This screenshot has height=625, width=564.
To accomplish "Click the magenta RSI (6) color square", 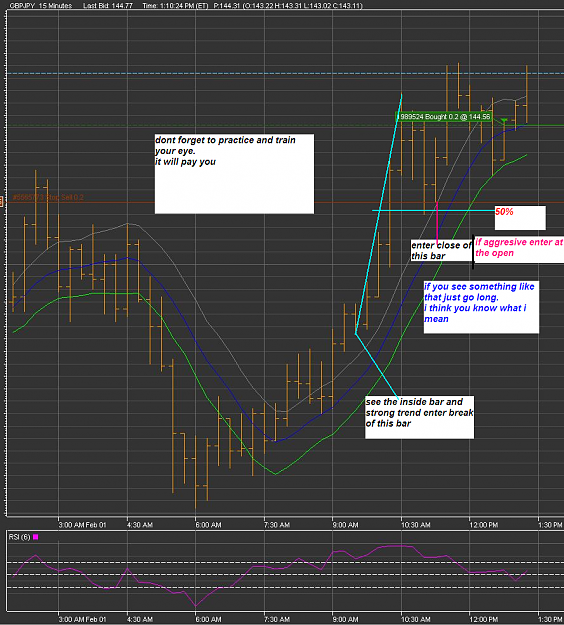I will [35, 537].
